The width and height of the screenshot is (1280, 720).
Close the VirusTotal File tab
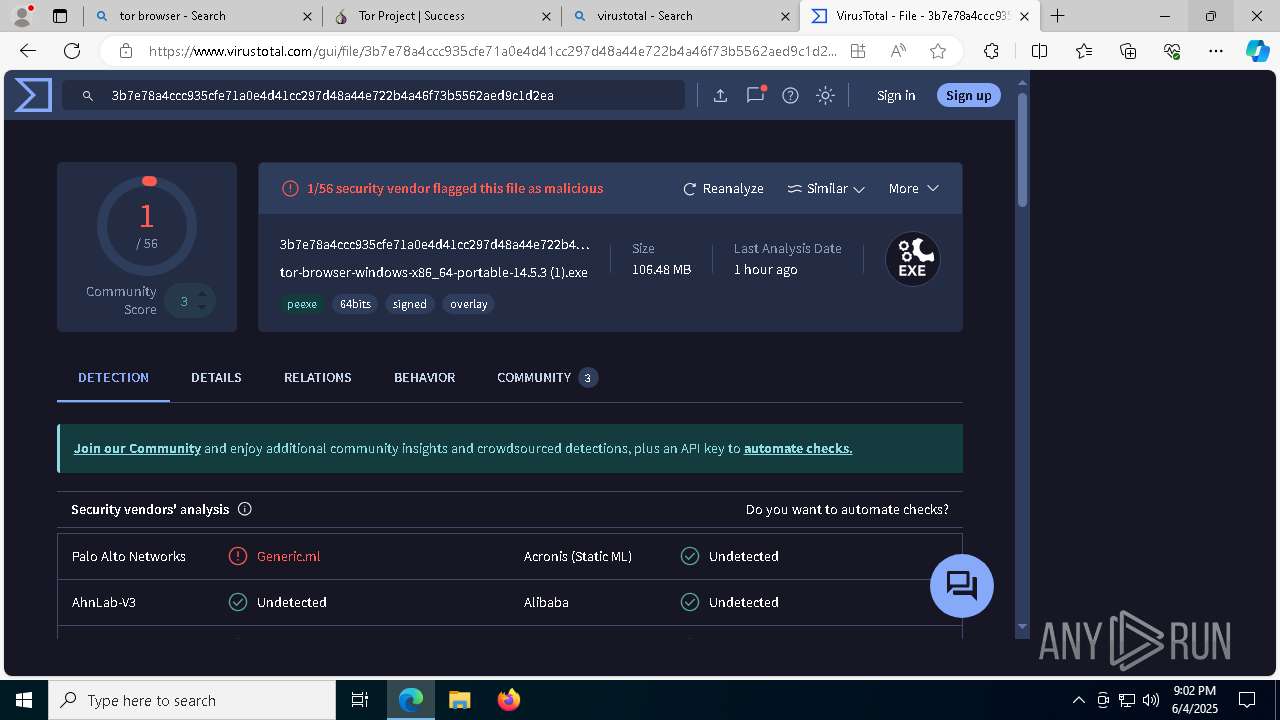tap(1024, 16)
